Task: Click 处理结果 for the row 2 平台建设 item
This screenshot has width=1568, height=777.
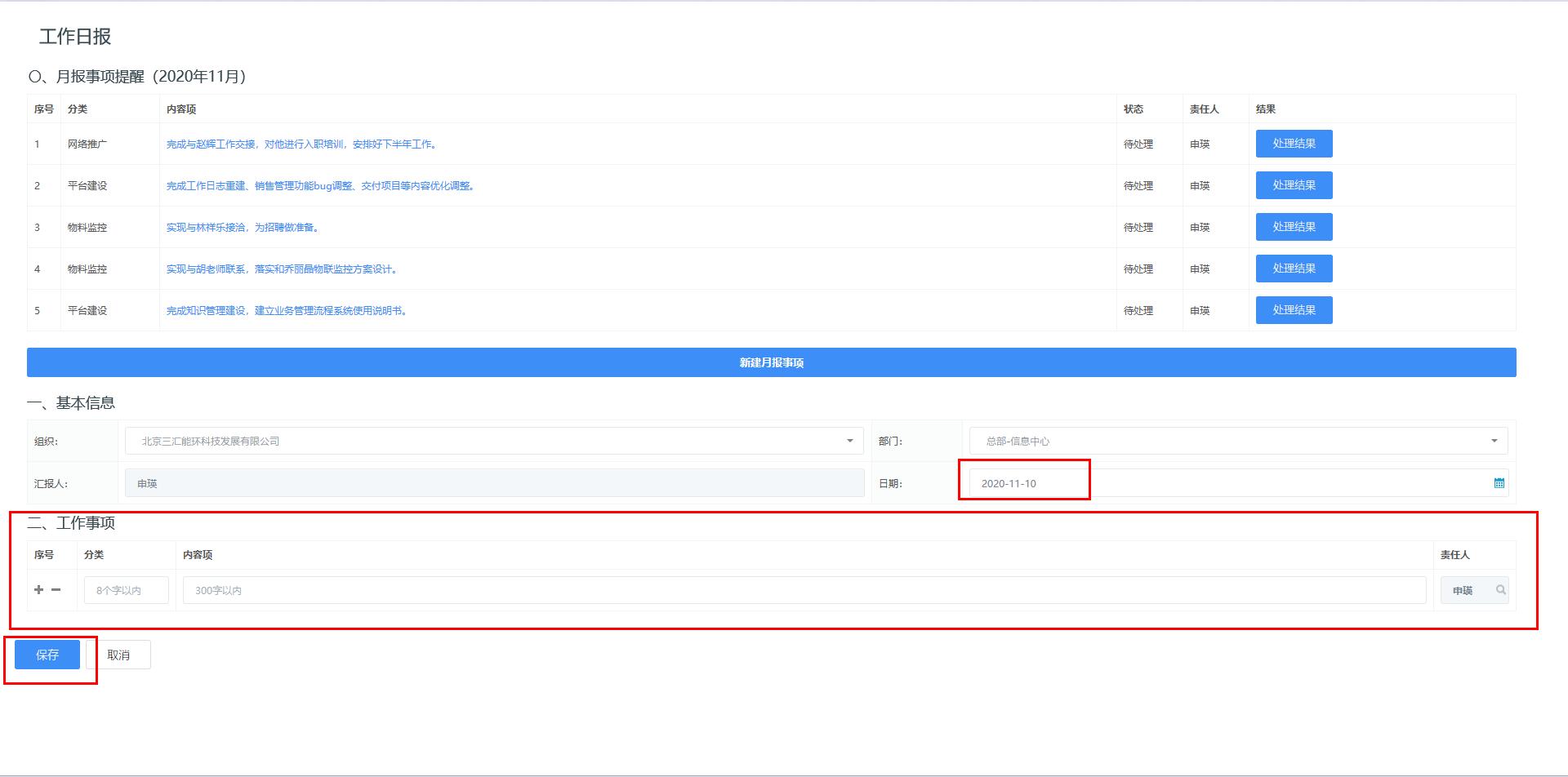Action: coord(1294,185)
